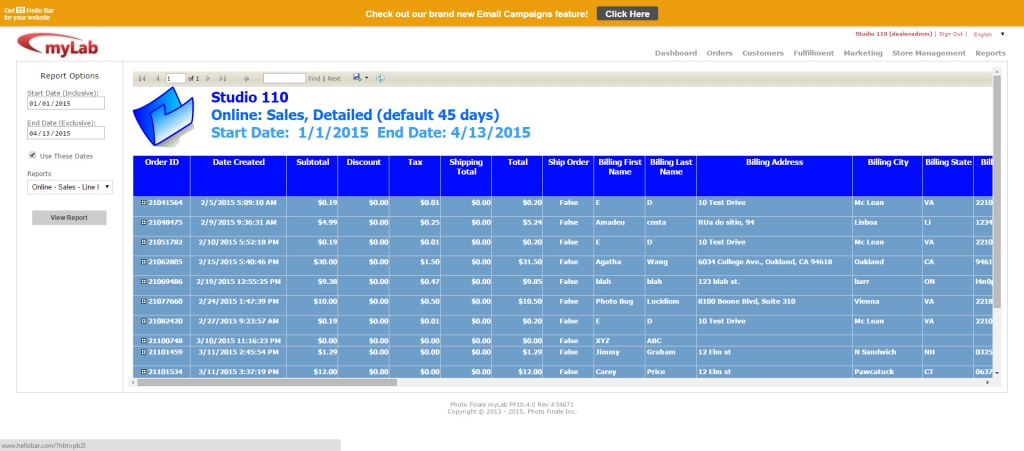Expand order 21077660 row
This screenshot has width=1024, height=451.
[144, 302]
